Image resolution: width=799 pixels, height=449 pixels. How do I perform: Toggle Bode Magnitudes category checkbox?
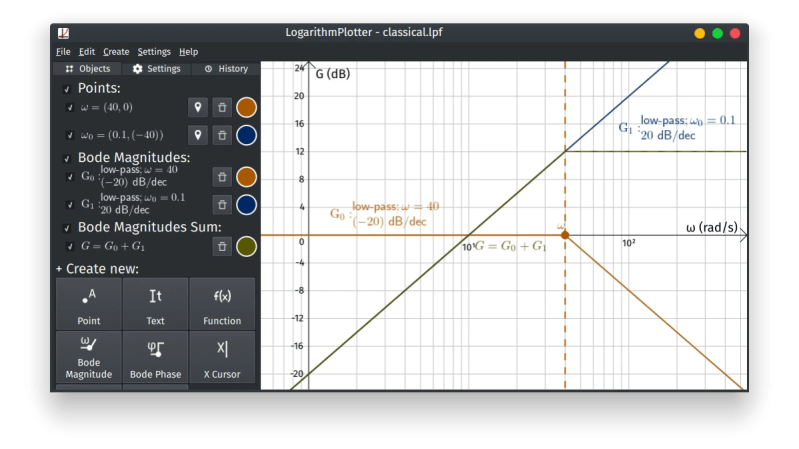pos(67,159)
